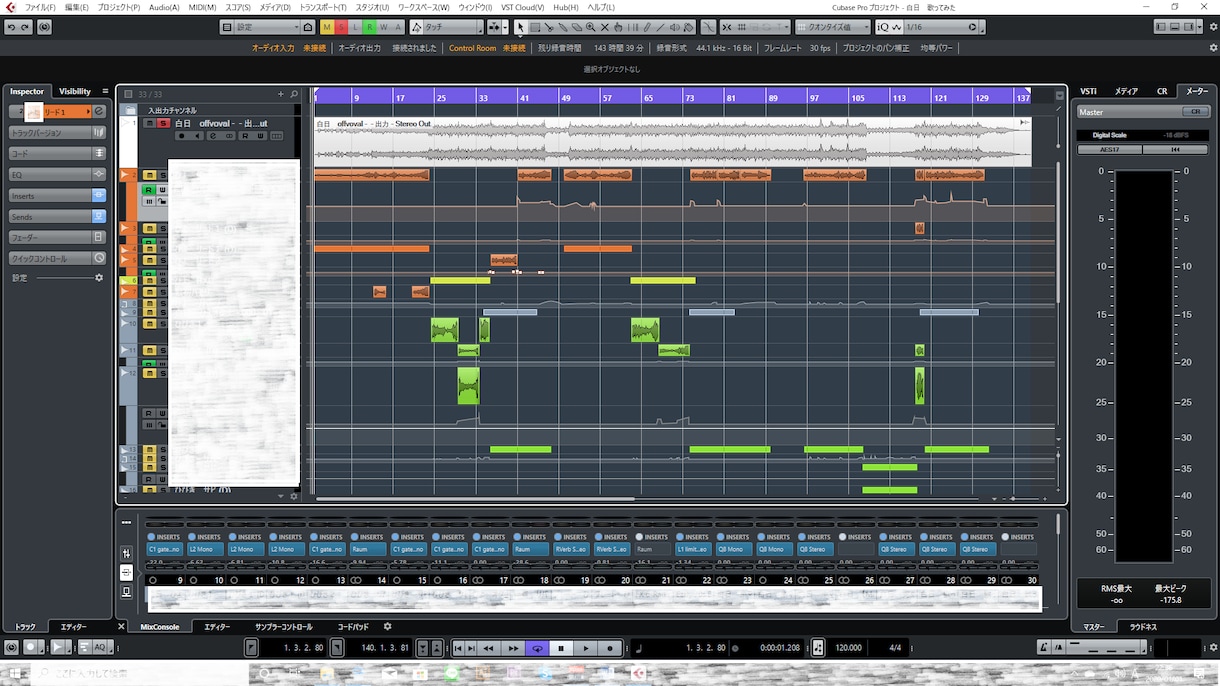Click the 120.000 tempo field
1220x686 pixels.
click(848, 648)
